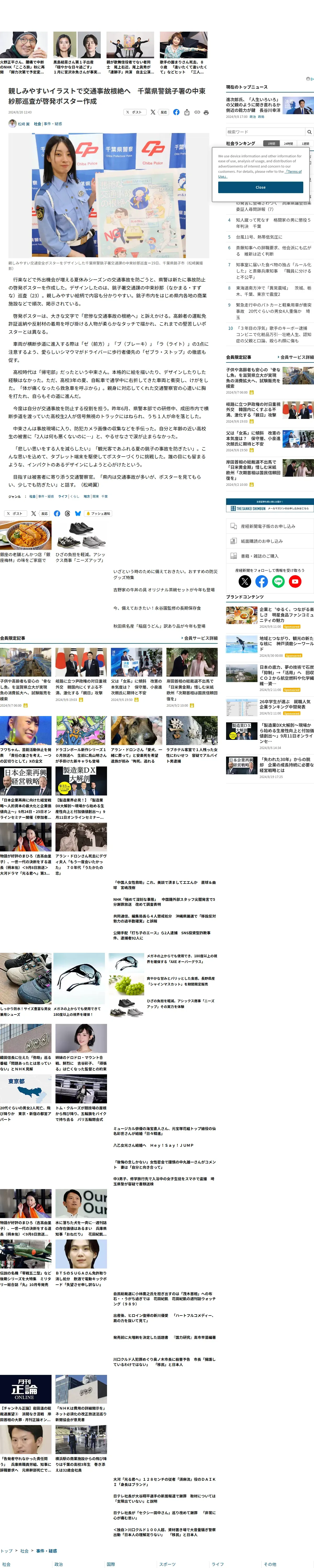The width and height of the screenshot is (314, 1568).
Task: Click the share/upload icon near the headline
Action: [187, 112]
